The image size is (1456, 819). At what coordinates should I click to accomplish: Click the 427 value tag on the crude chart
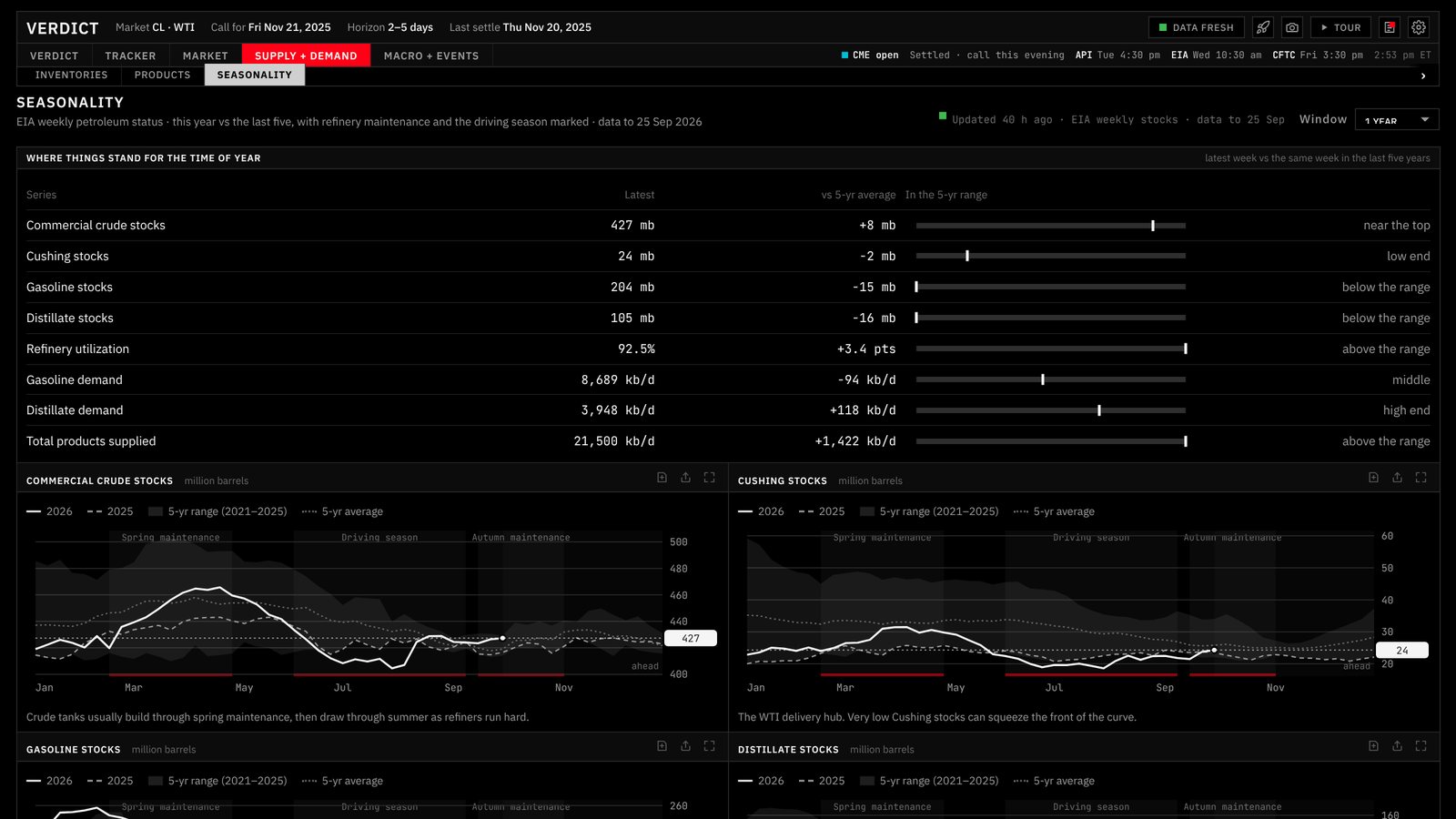pos(691,638)
